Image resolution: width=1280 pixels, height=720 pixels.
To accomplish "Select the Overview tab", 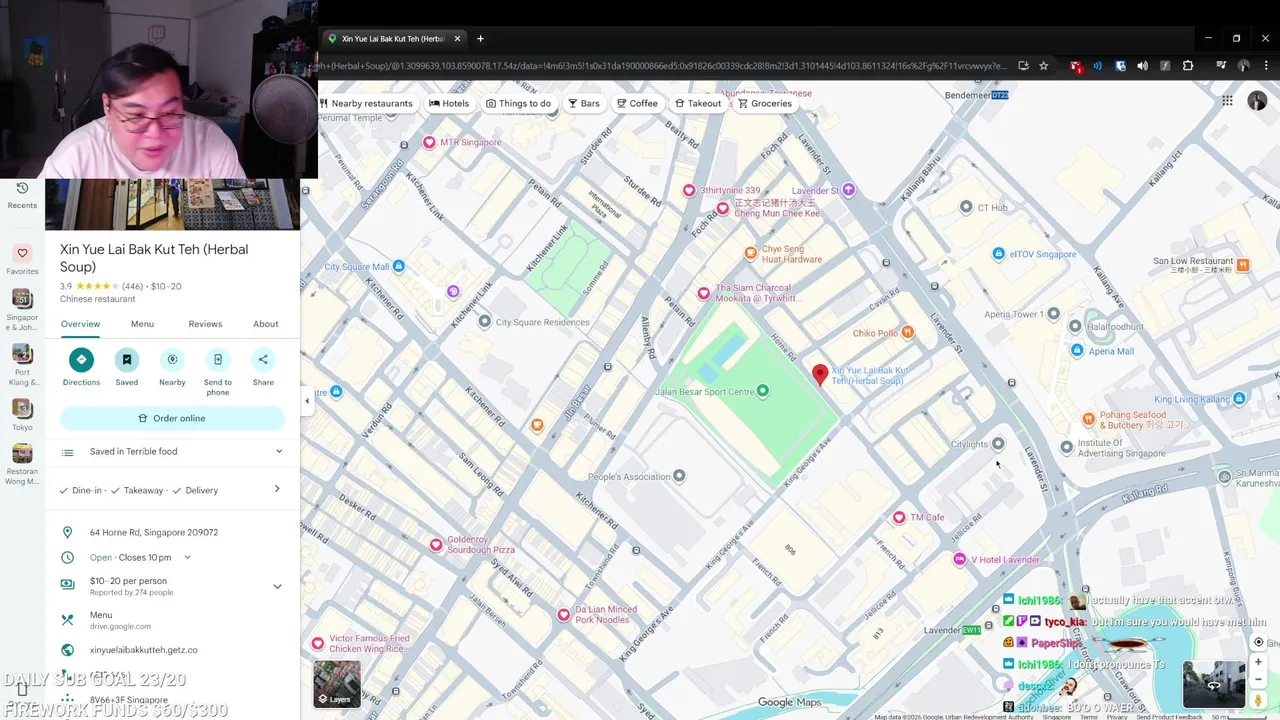I will (80, 324).
